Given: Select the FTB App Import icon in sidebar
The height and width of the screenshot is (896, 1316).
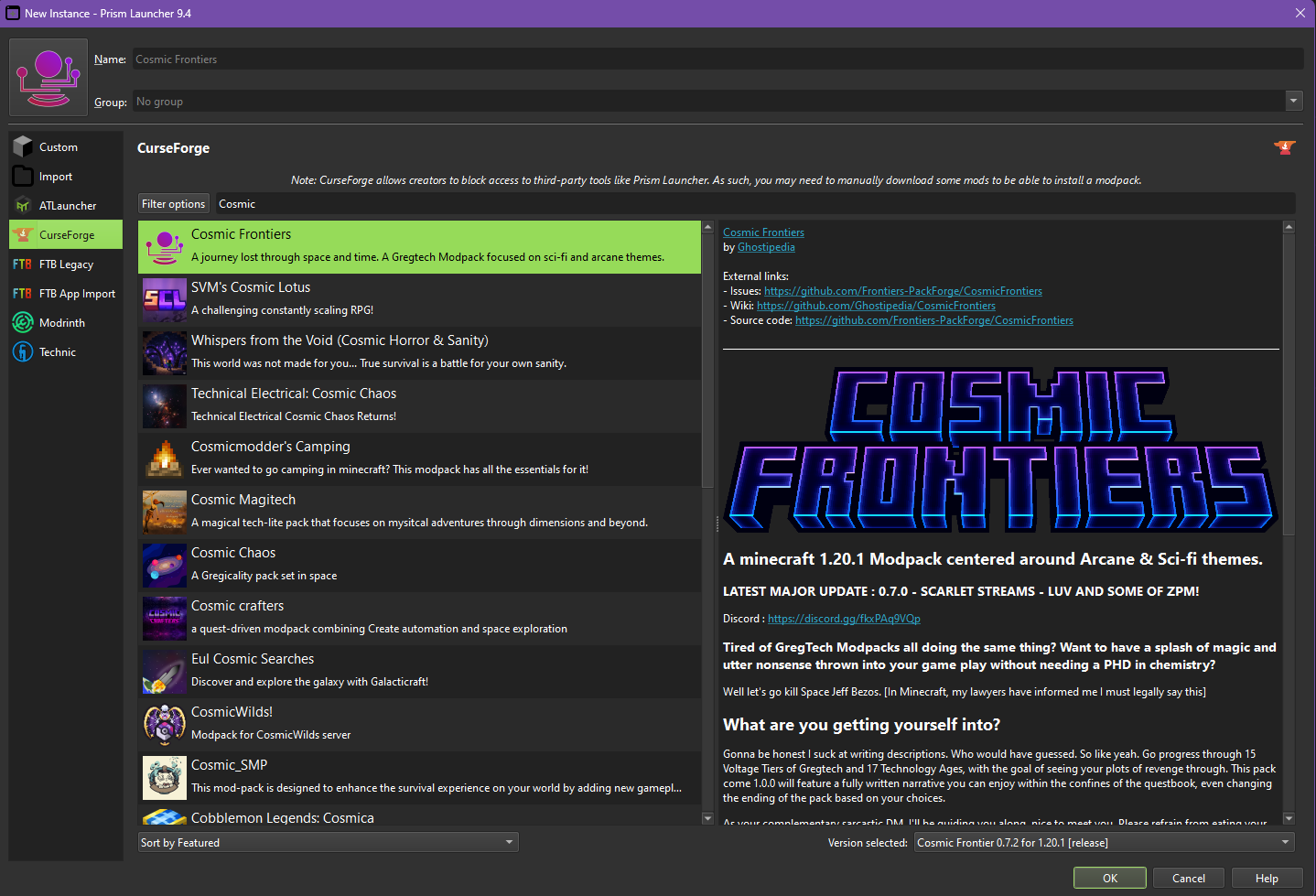Looking at the screenshot, I should pos(23,294).
